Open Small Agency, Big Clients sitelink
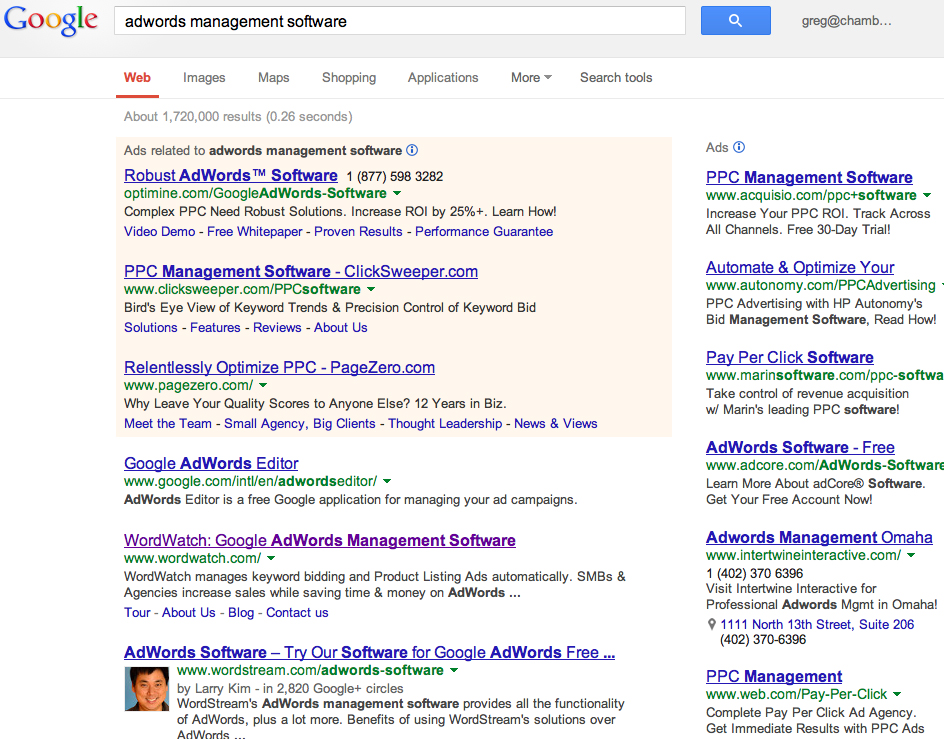Screen dimensions: 944x739 click(x=300, y=423)
